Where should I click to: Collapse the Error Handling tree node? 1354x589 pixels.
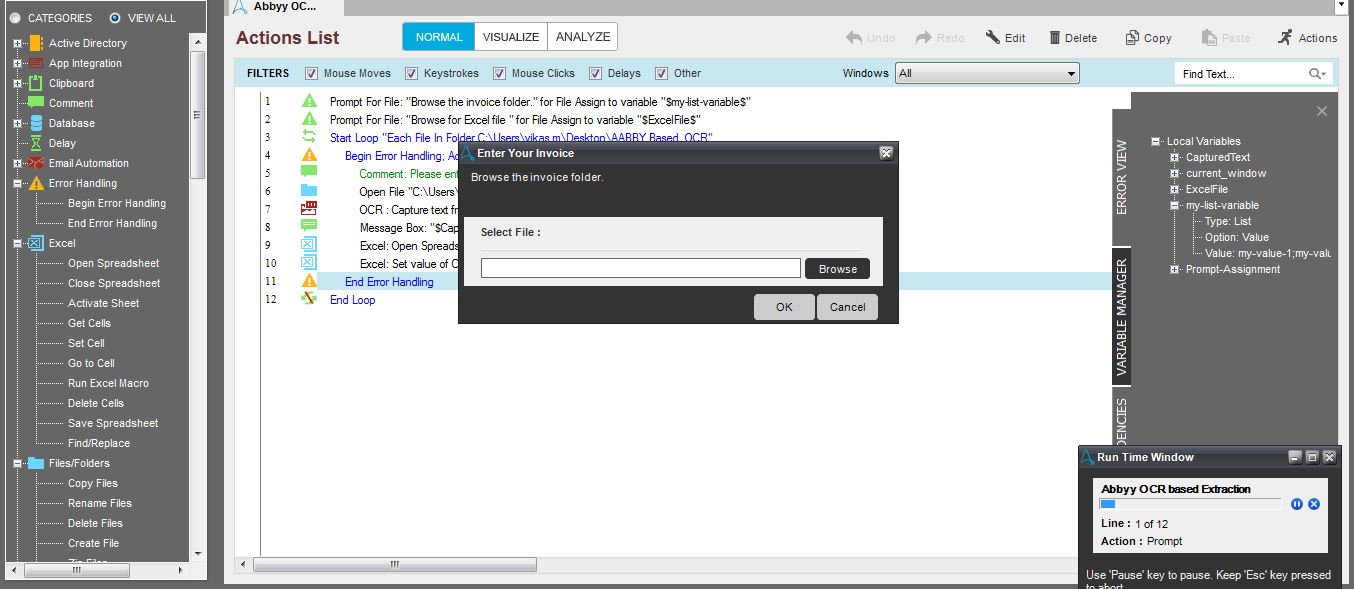coord(17,183)
